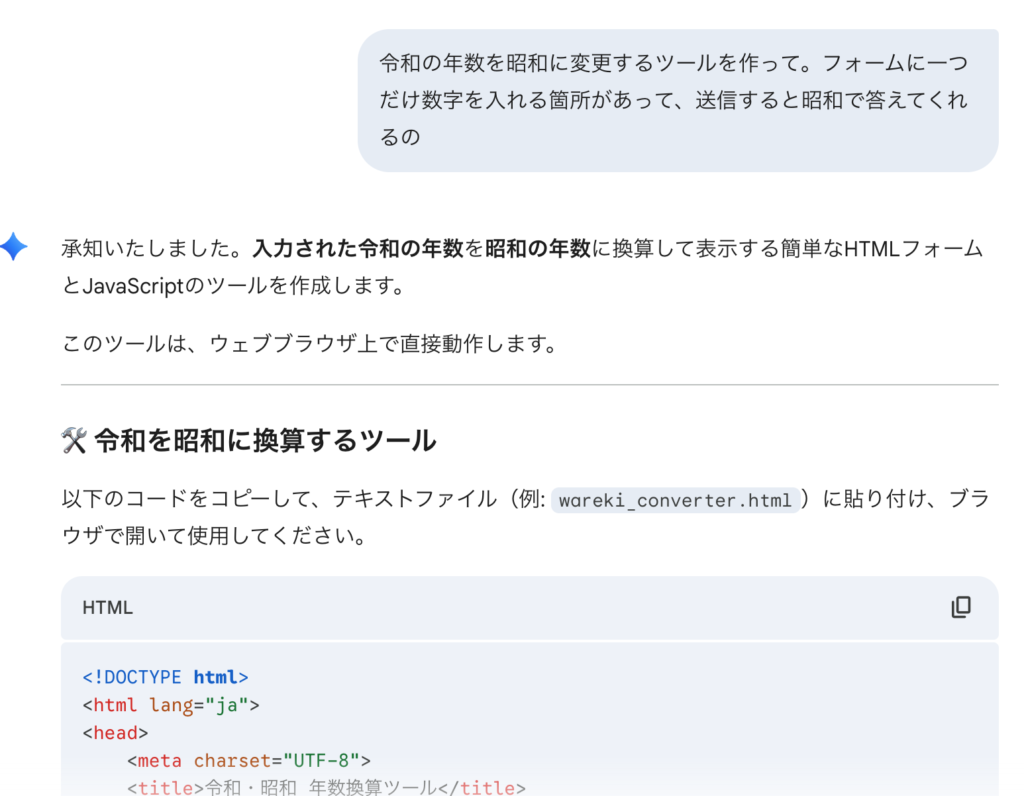Click the <html lang="ja"> code line
The height and width of the screenshot is (796, 1024).
coord(170,705)
